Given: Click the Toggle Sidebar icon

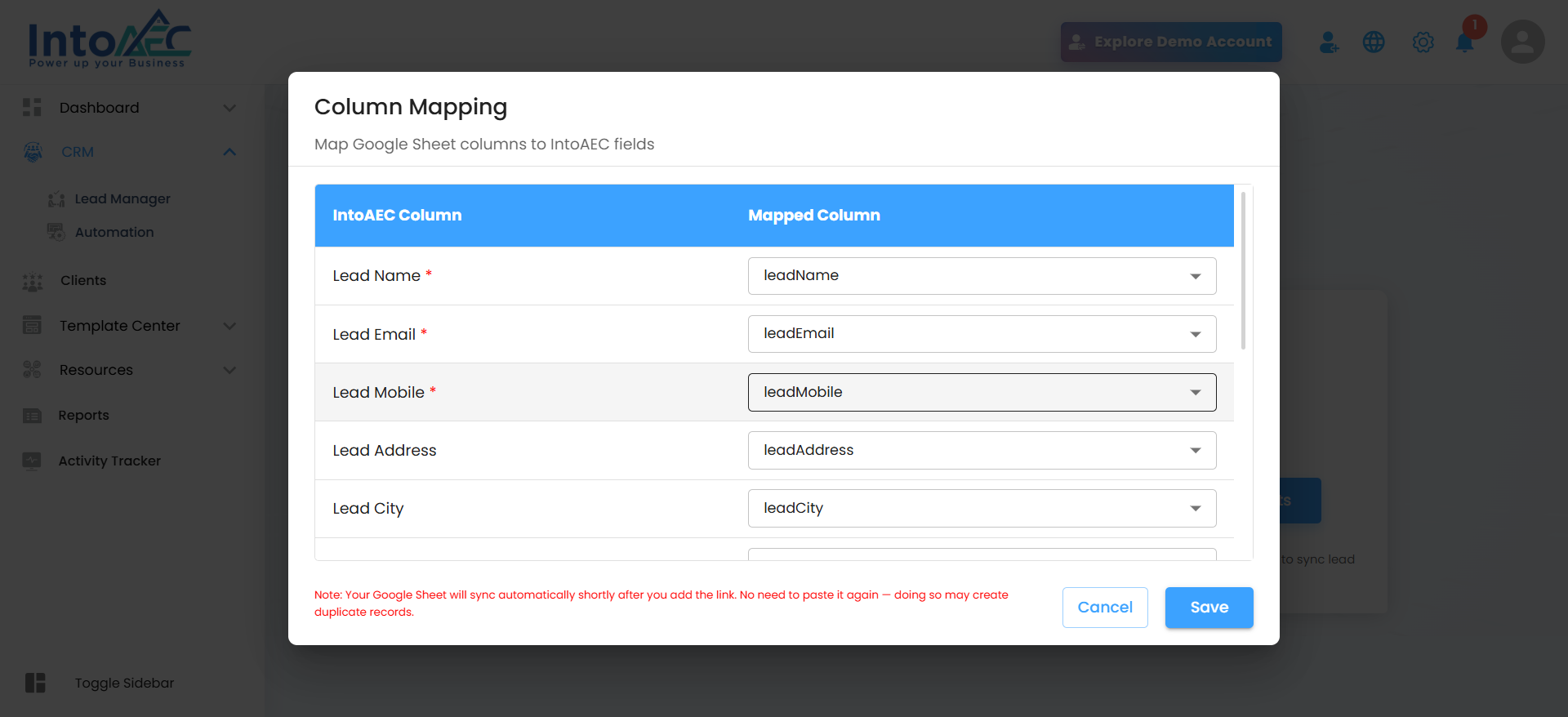Looking at the screenshot, I should pos(35,683).
